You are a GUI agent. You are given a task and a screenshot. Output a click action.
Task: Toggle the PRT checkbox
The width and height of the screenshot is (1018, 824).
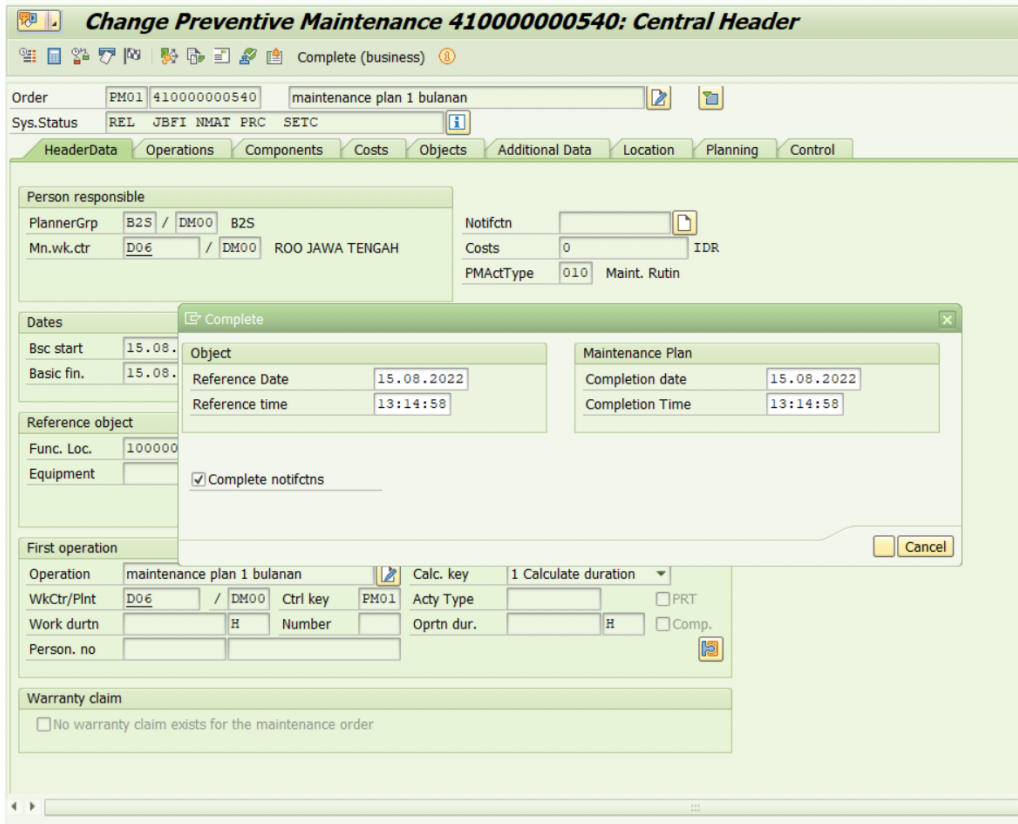pos(662,599)
